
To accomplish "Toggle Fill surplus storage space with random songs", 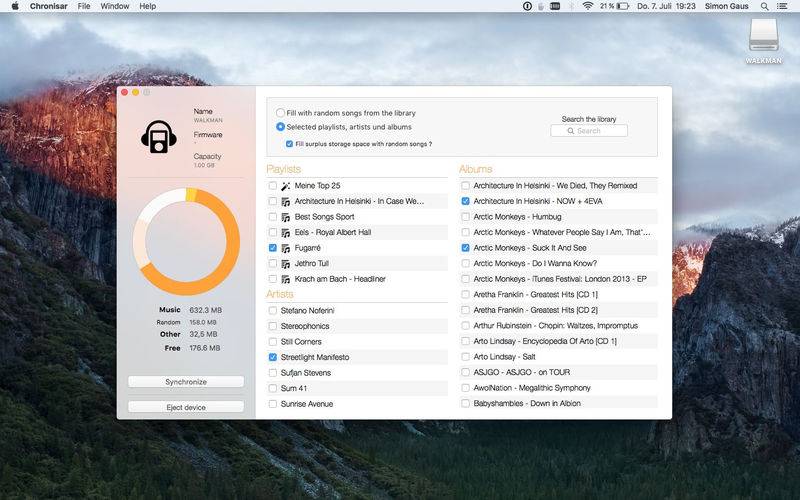I will (x=289, y=144).
